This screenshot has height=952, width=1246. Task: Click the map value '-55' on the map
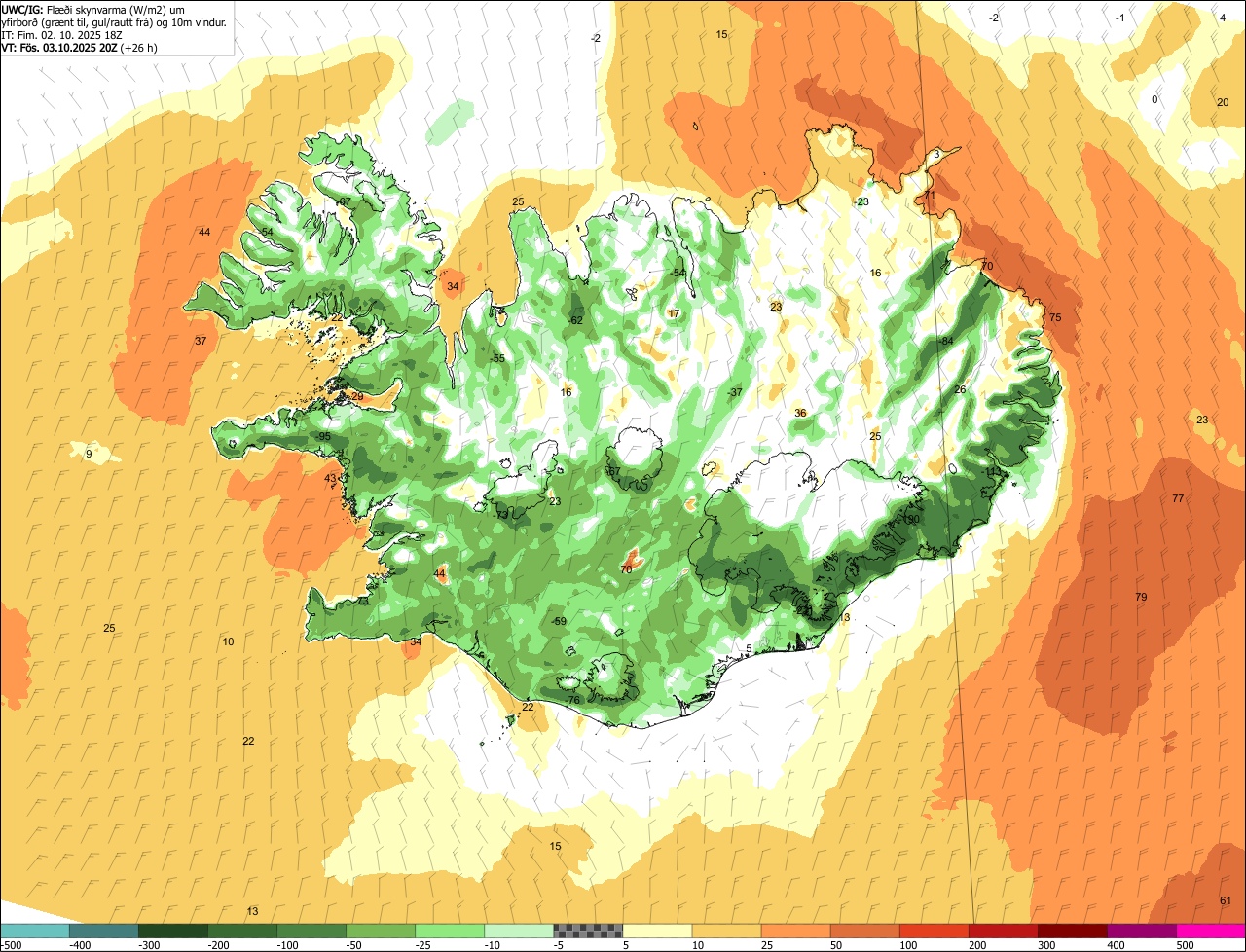[x=498, y=359]
